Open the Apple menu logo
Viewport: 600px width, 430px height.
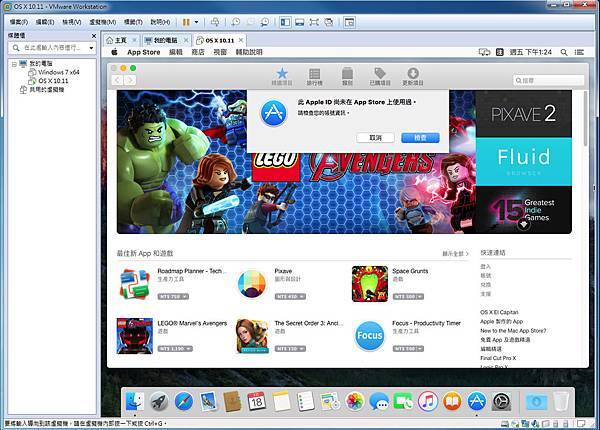tap(114, 52)
